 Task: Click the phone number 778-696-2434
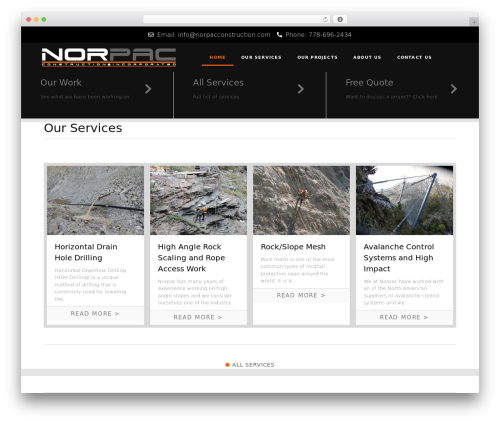[x=330, y=35]
